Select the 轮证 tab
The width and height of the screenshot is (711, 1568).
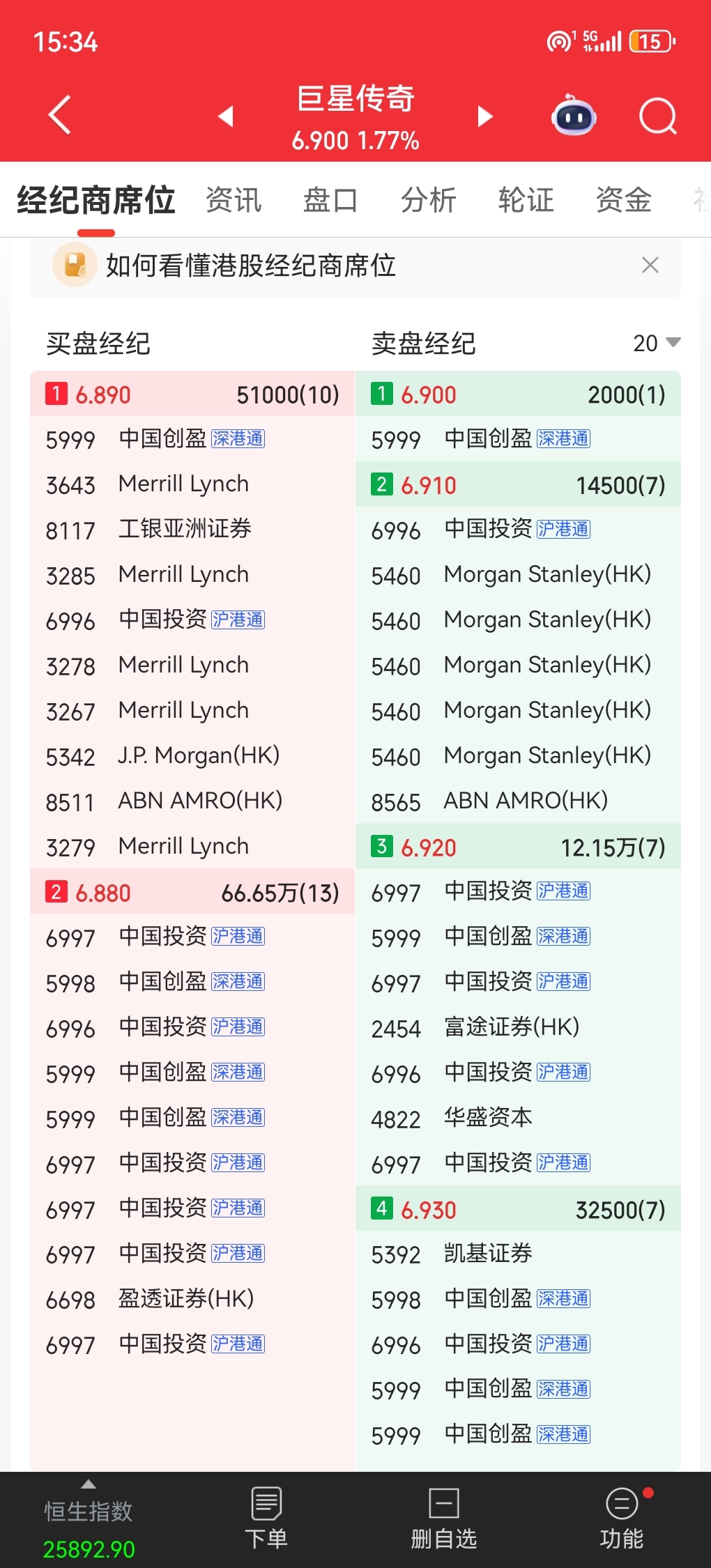coord(526,201)
